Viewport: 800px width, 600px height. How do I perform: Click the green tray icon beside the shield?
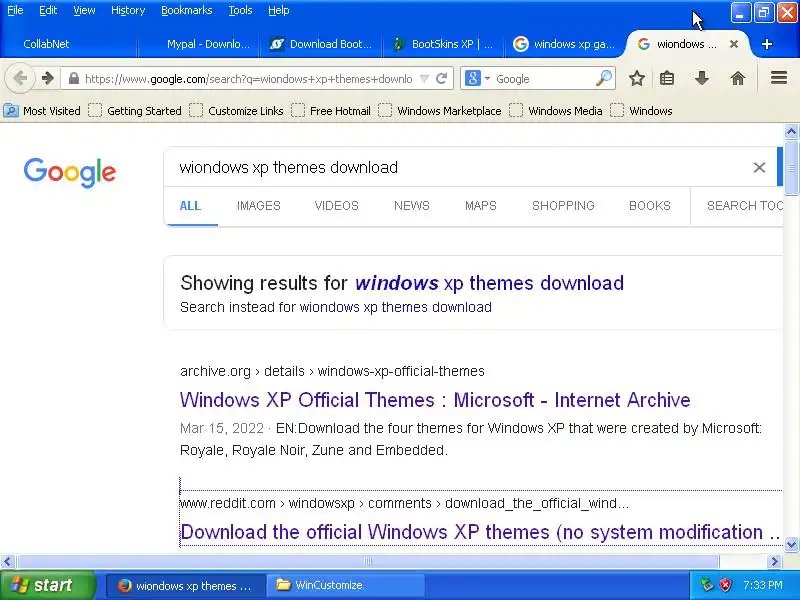pyautogui.click(x=707, y=585)
